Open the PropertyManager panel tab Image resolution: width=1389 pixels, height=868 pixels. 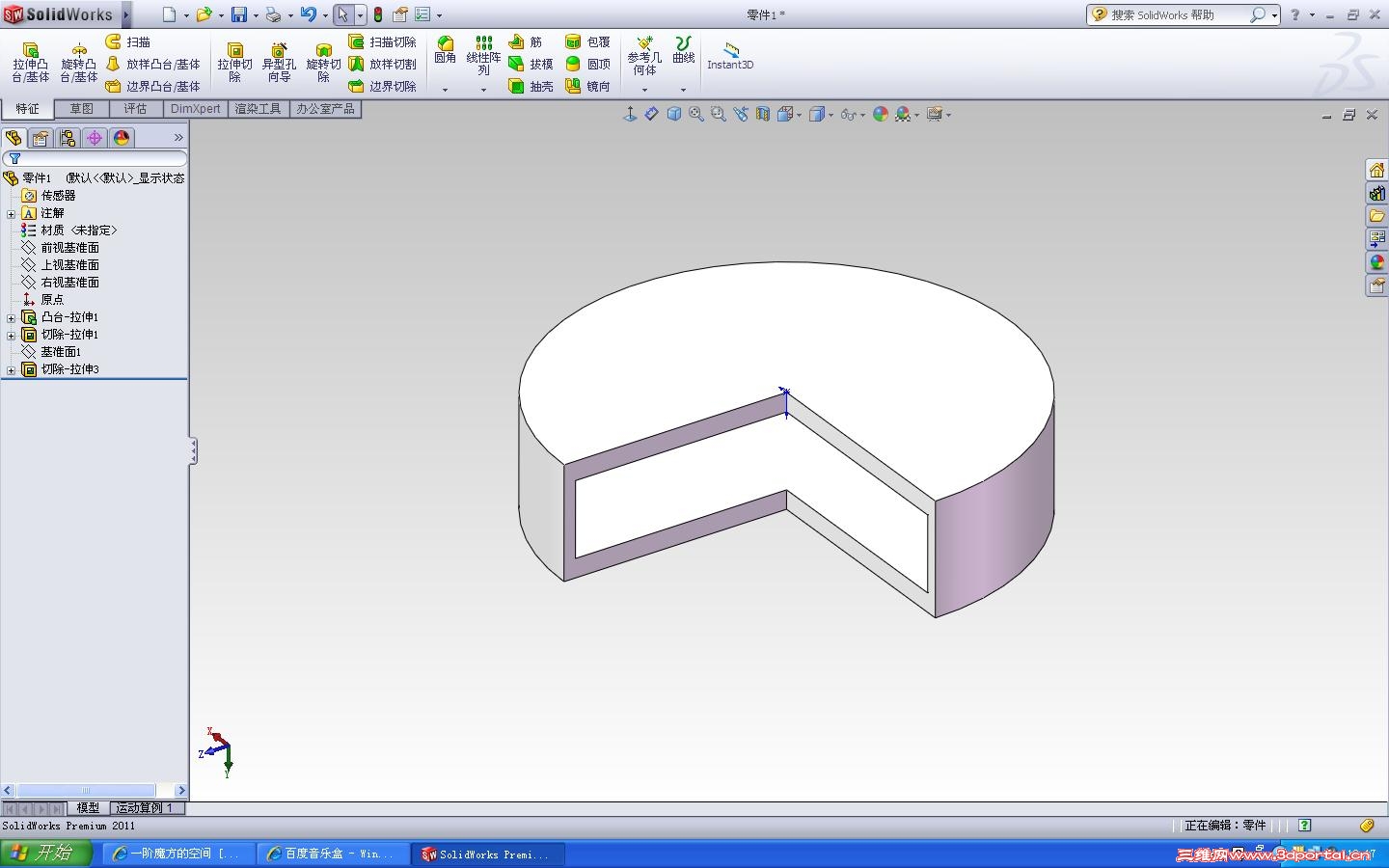coord(41,138)
